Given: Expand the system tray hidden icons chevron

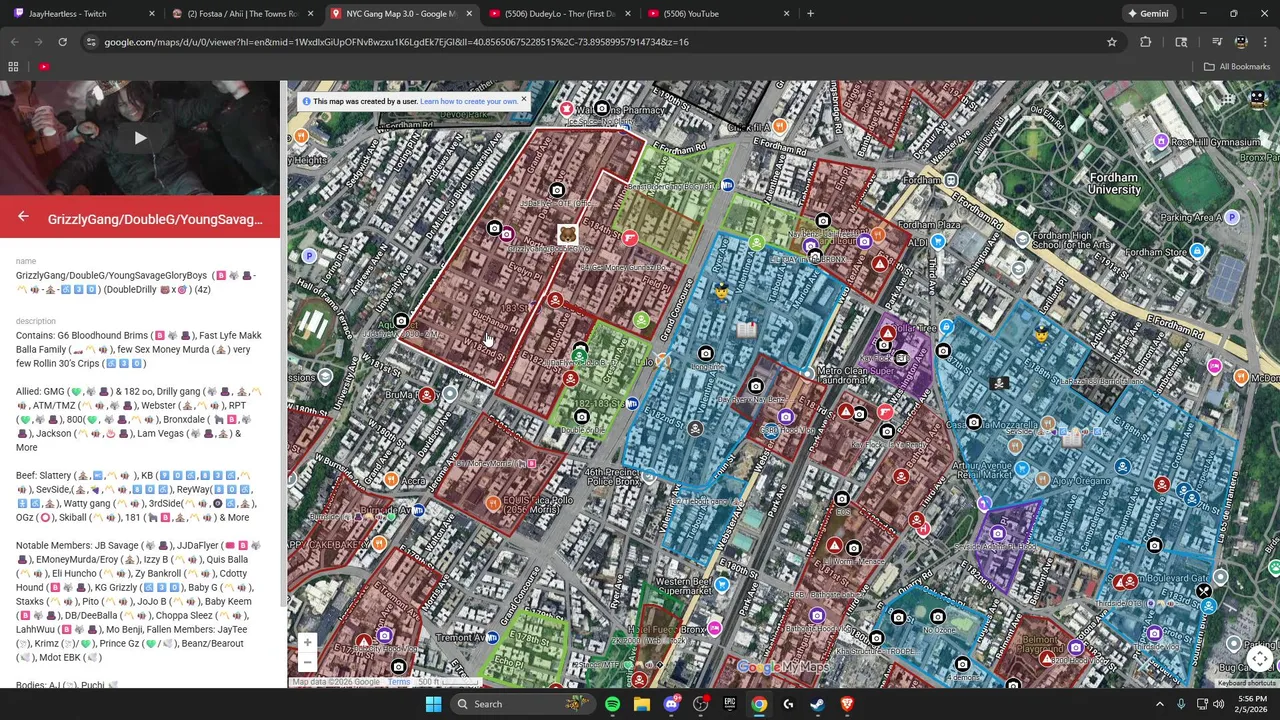Looking at the screenshot, I should click(1160, 704).
